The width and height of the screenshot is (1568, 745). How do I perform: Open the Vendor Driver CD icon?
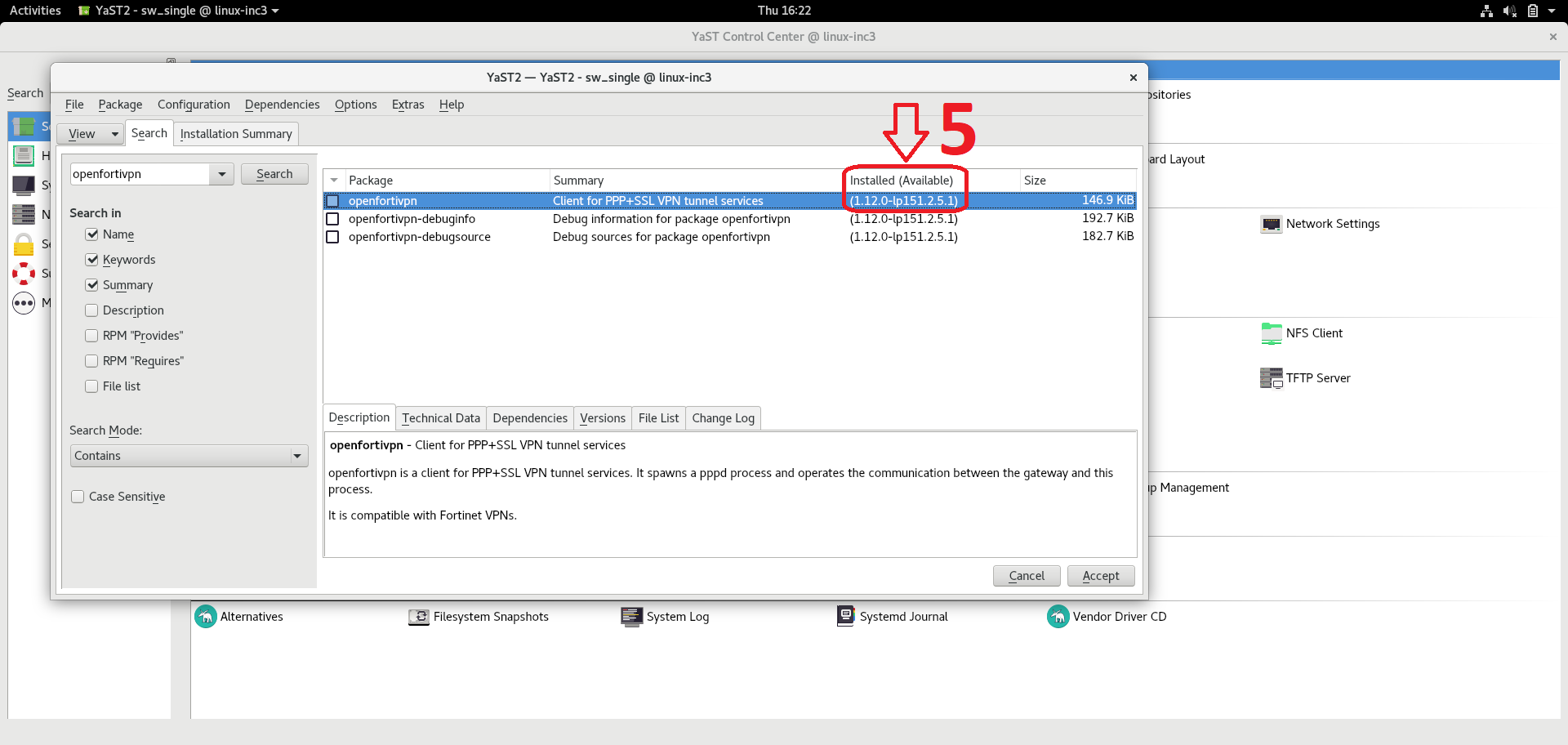pyautogui.click(x=1058, y=617)
